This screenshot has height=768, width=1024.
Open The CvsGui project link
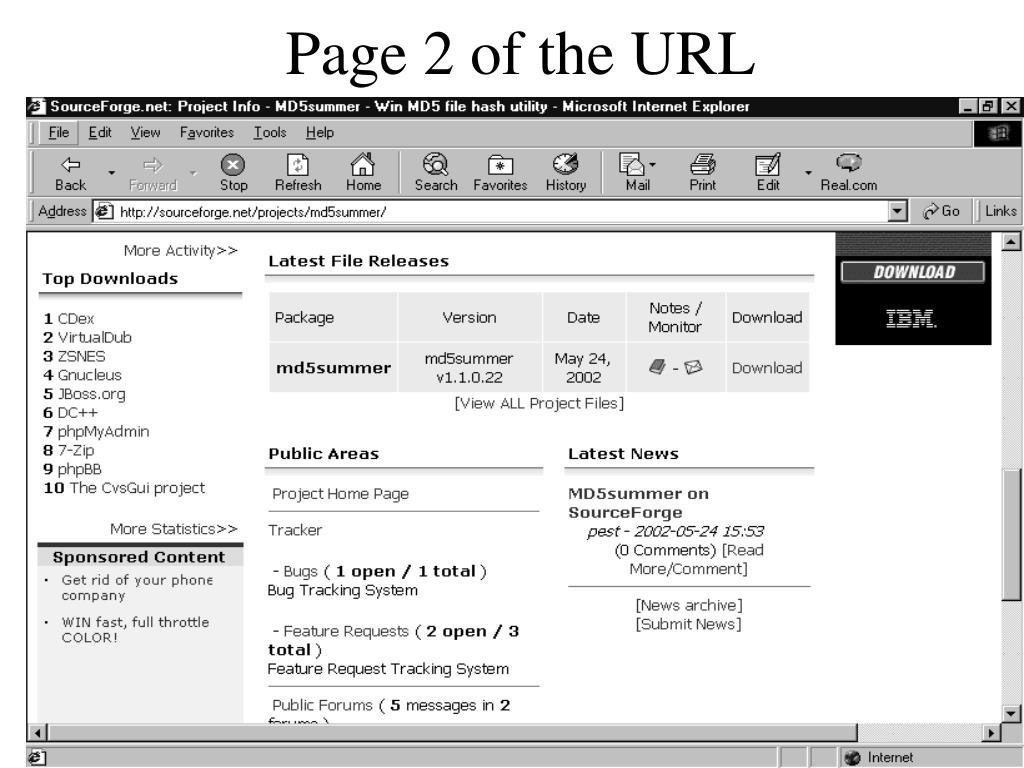pos(137,488)
